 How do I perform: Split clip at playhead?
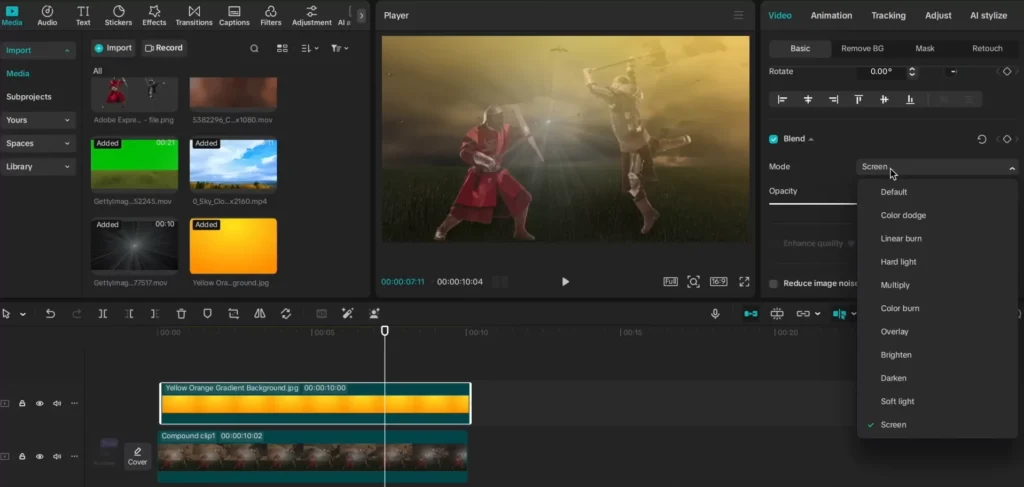coord(103,314)
